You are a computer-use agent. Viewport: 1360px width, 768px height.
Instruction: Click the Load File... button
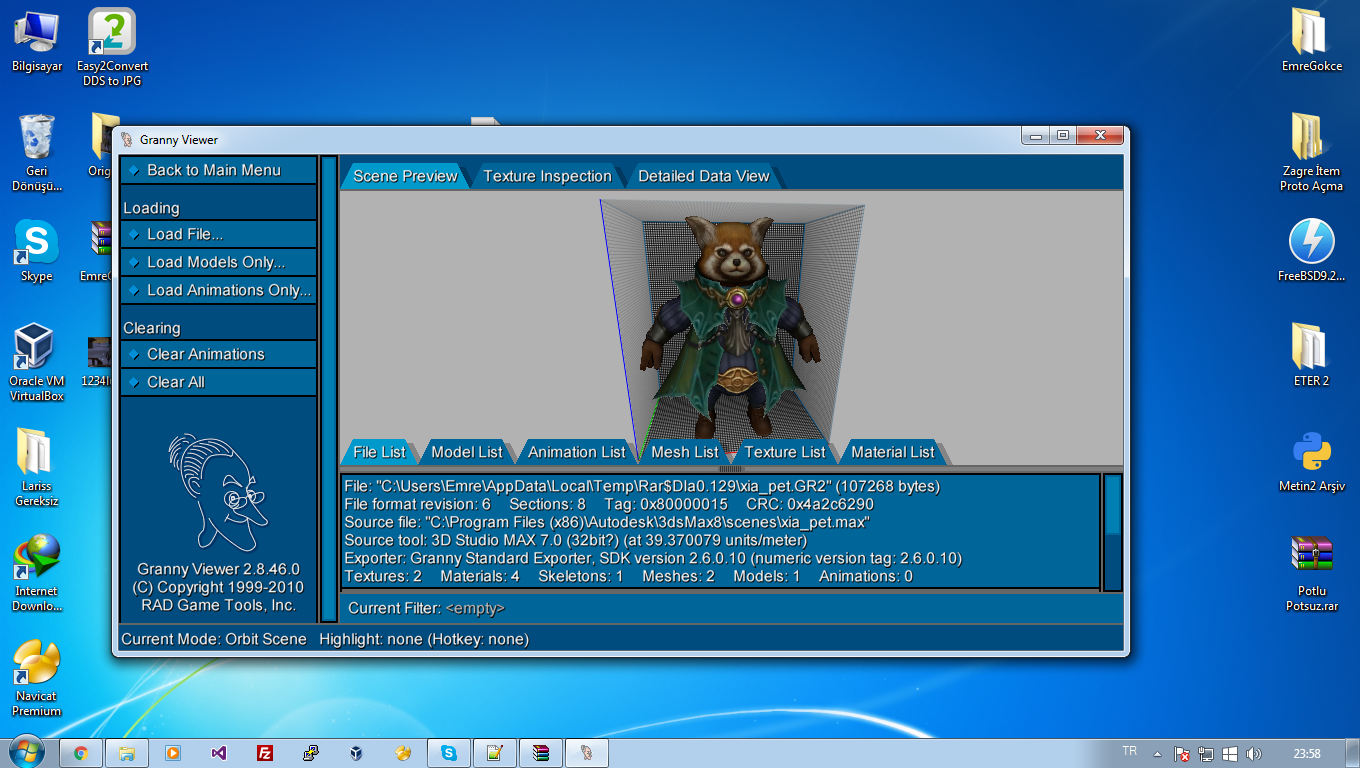[219, 234]
